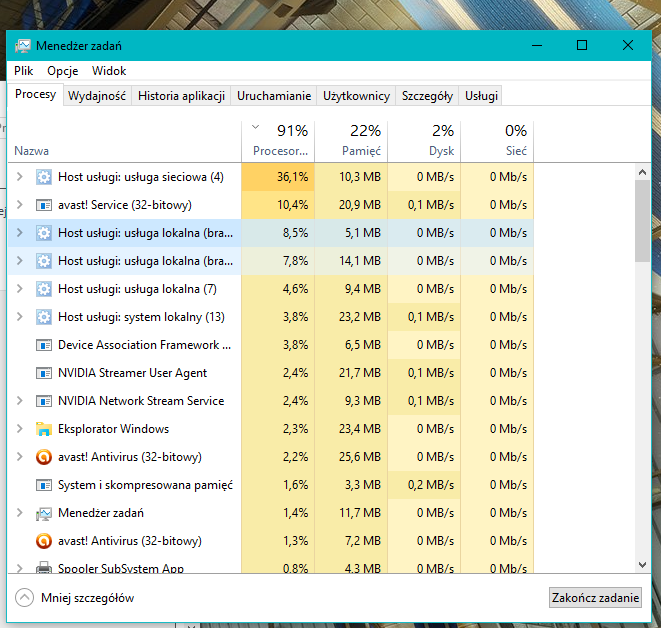Viewport: 661px width, 628px height.
Task: Click the Spooler SubSystem App printer icon
Action: (44, 567)
